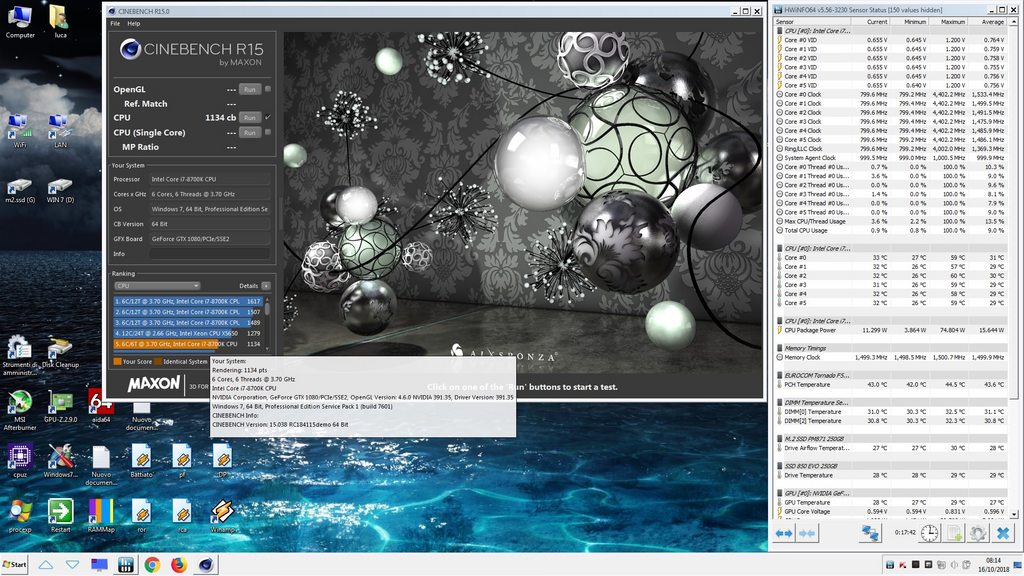This screenshot has width=1024, height=576.
Task: Select ranking entry 1 scoring 1617
Action: pyautogui.click(x=188, y=301)
